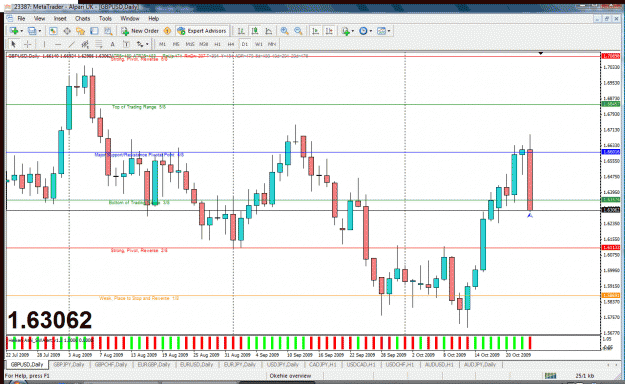
Task: Select the trendline drawing tool
Action: pos(72,44)
